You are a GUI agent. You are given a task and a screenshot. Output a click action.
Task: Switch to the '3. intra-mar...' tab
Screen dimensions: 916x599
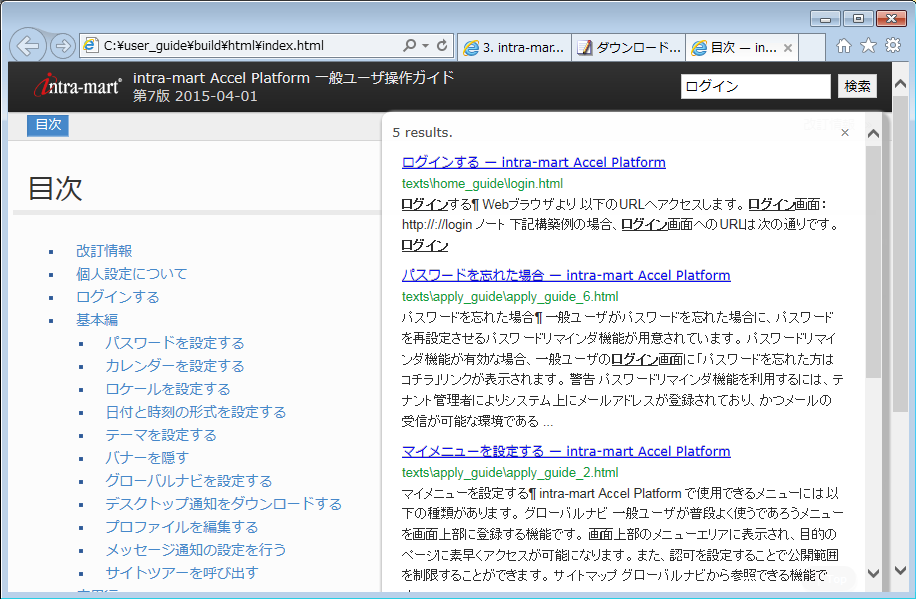pos(514,47)
